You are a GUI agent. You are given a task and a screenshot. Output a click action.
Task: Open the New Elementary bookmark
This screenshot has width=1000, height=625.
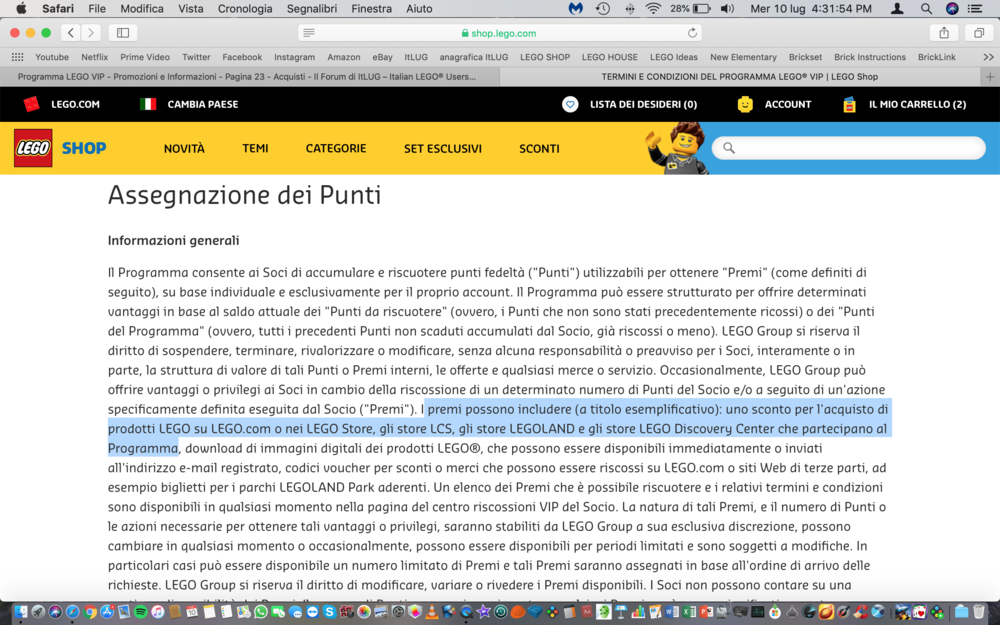(x=743, y=57)
